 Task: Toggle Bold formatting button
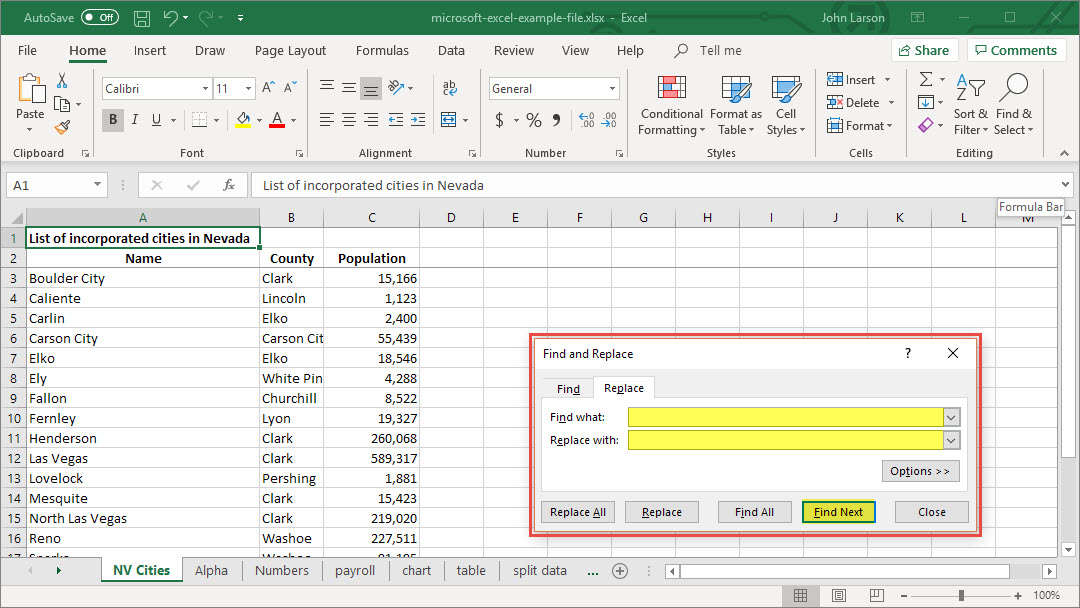click(113, 120)
